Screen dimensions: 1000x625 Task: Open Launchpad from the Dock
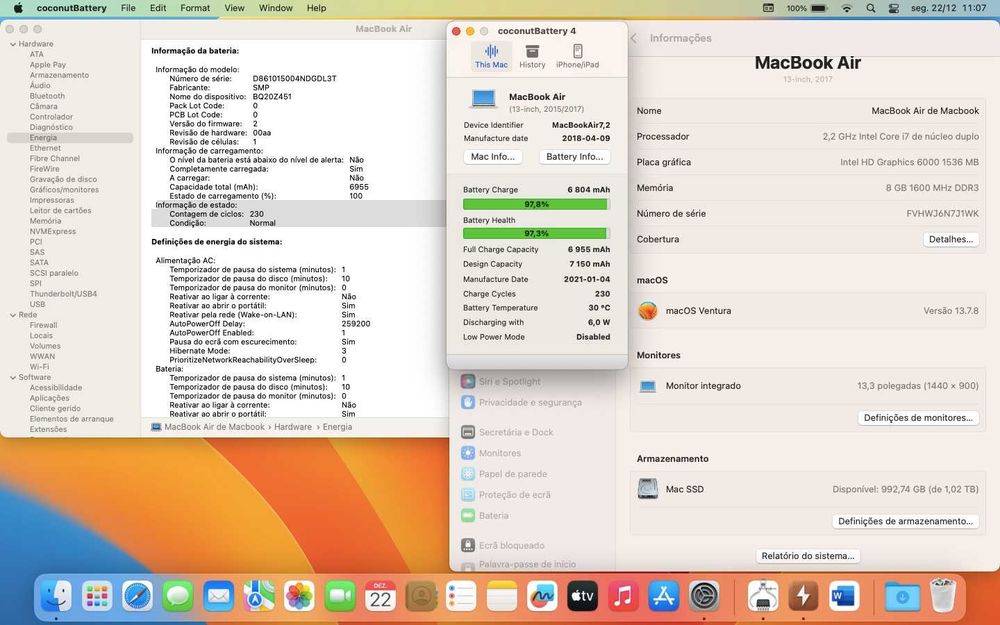click(97, 596)
